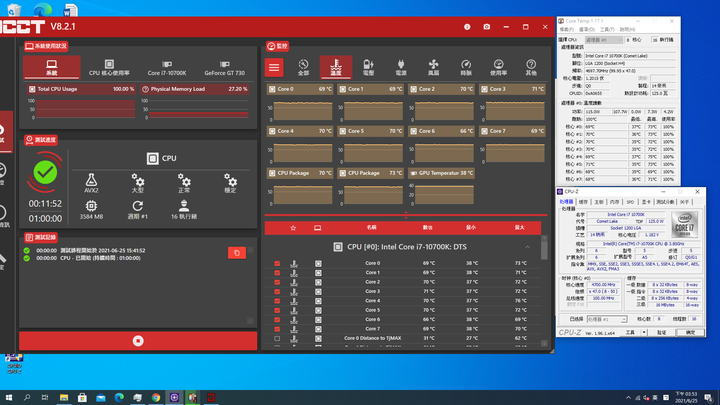The width and height of the screenshot is (720, 405).
Task: Click chip icon in Core 3 table row
Action: click(x=318, y=292)
